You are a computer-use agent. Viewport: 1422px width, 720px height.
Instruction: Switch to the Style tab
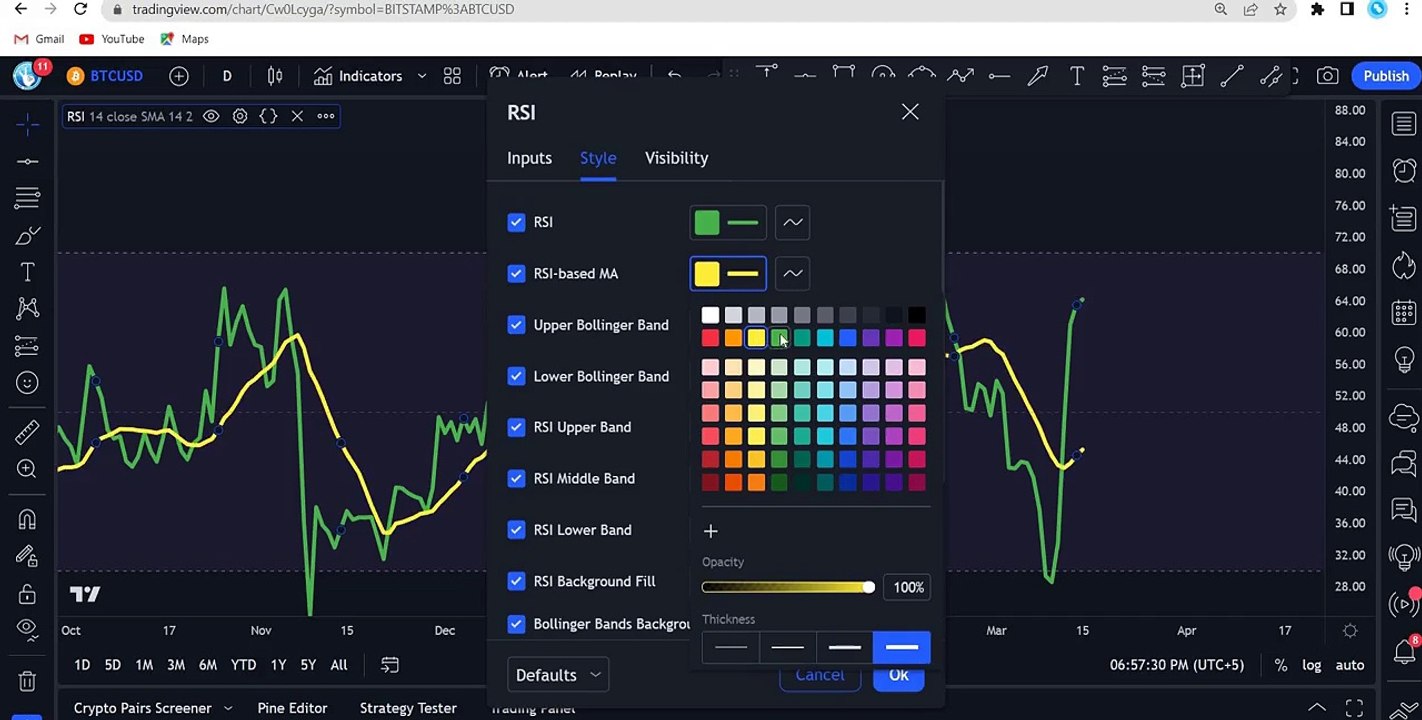click(x=598, y=158)
